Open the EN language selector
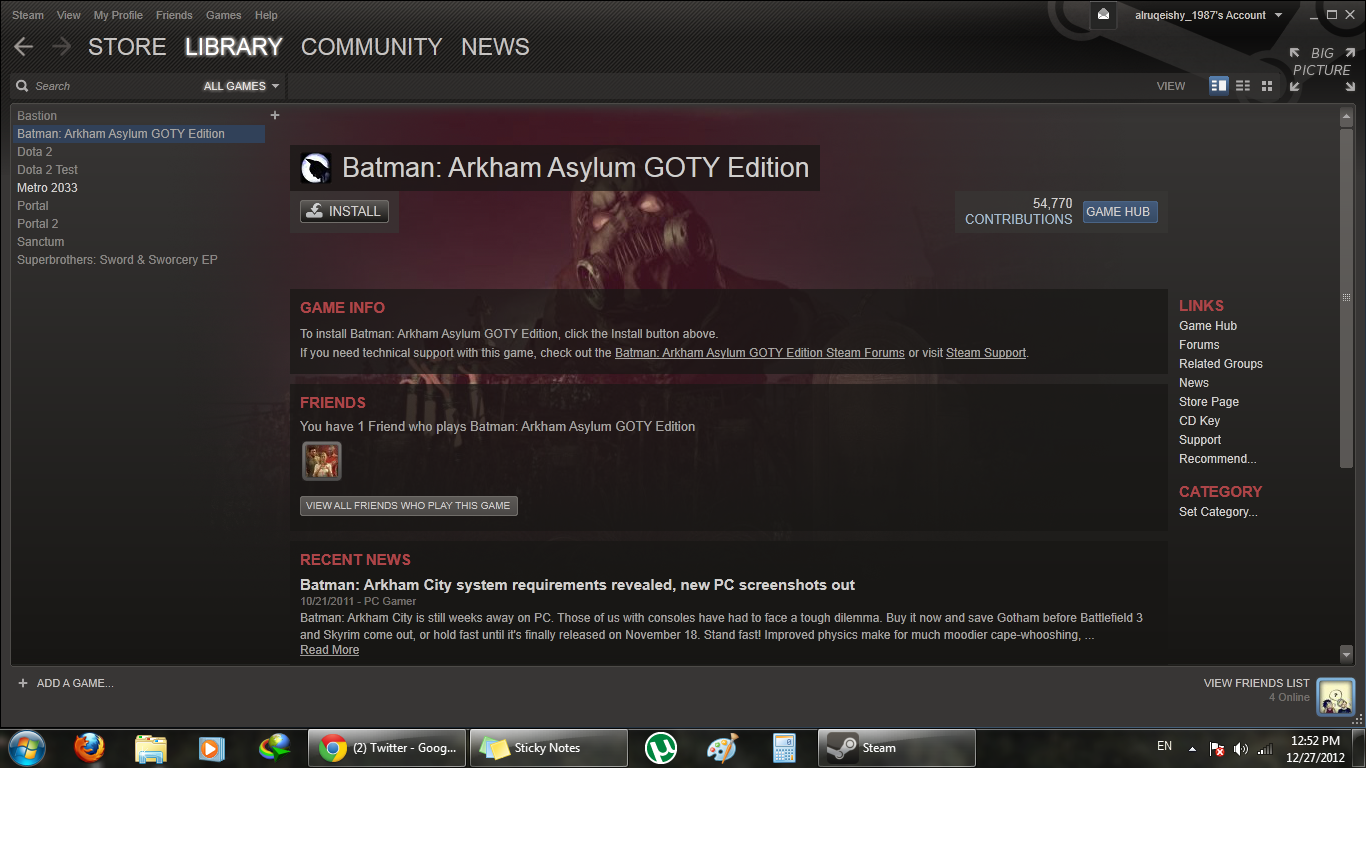 click(x=1164, y=746)
